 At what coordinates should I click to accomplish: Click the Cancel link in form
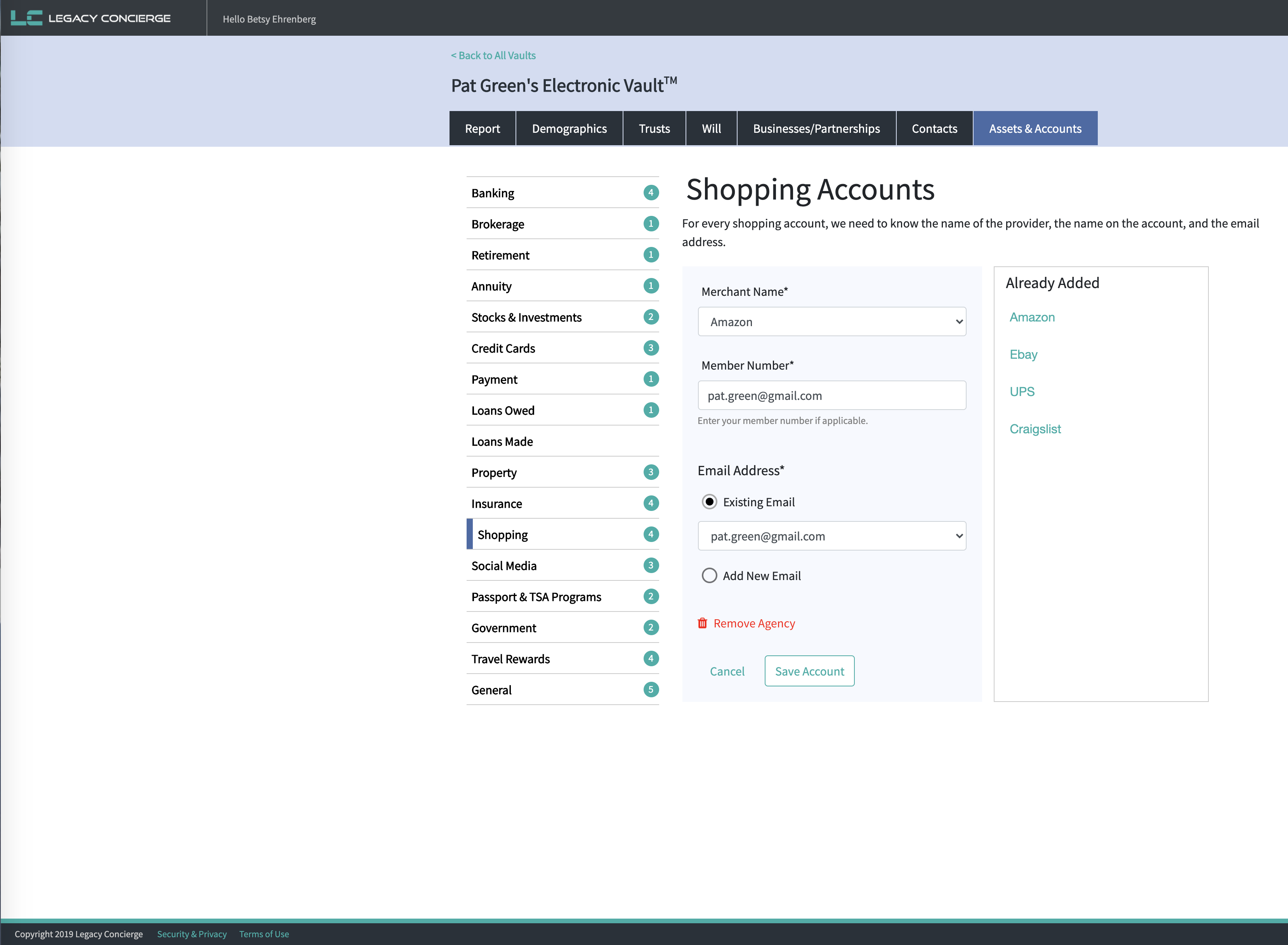coord(727,671)
